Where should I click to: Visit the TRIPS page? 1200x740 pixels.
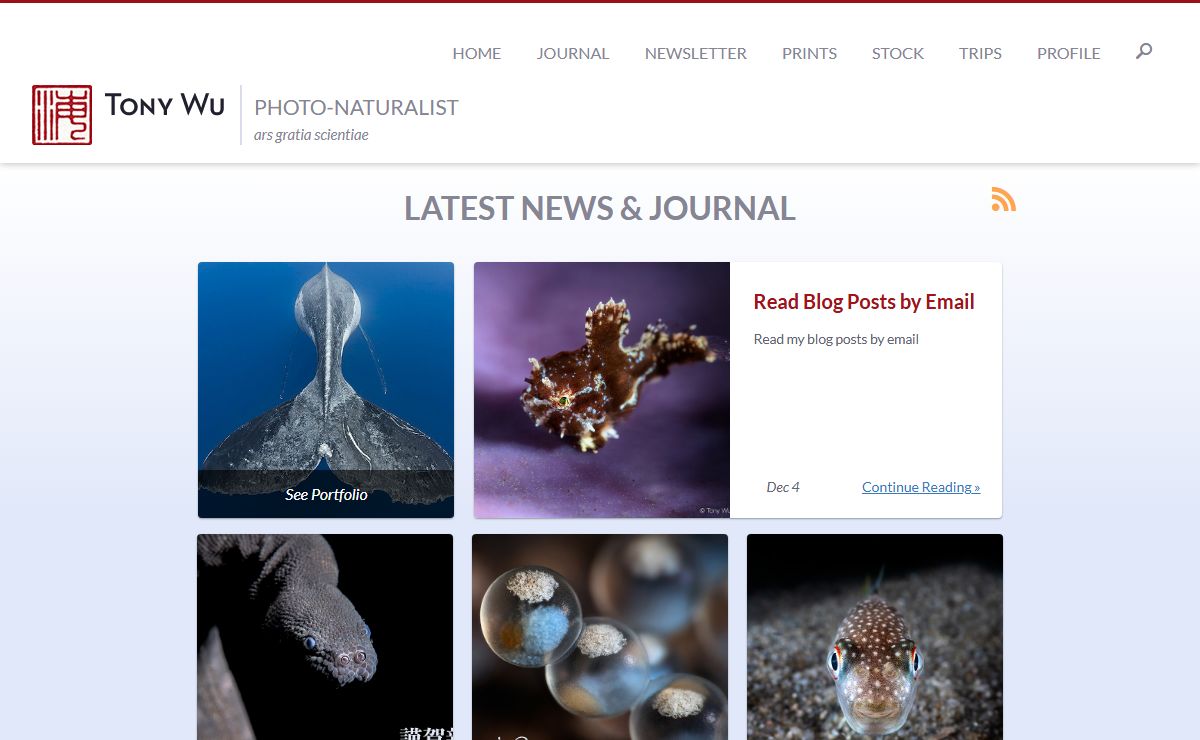[980, 54]
